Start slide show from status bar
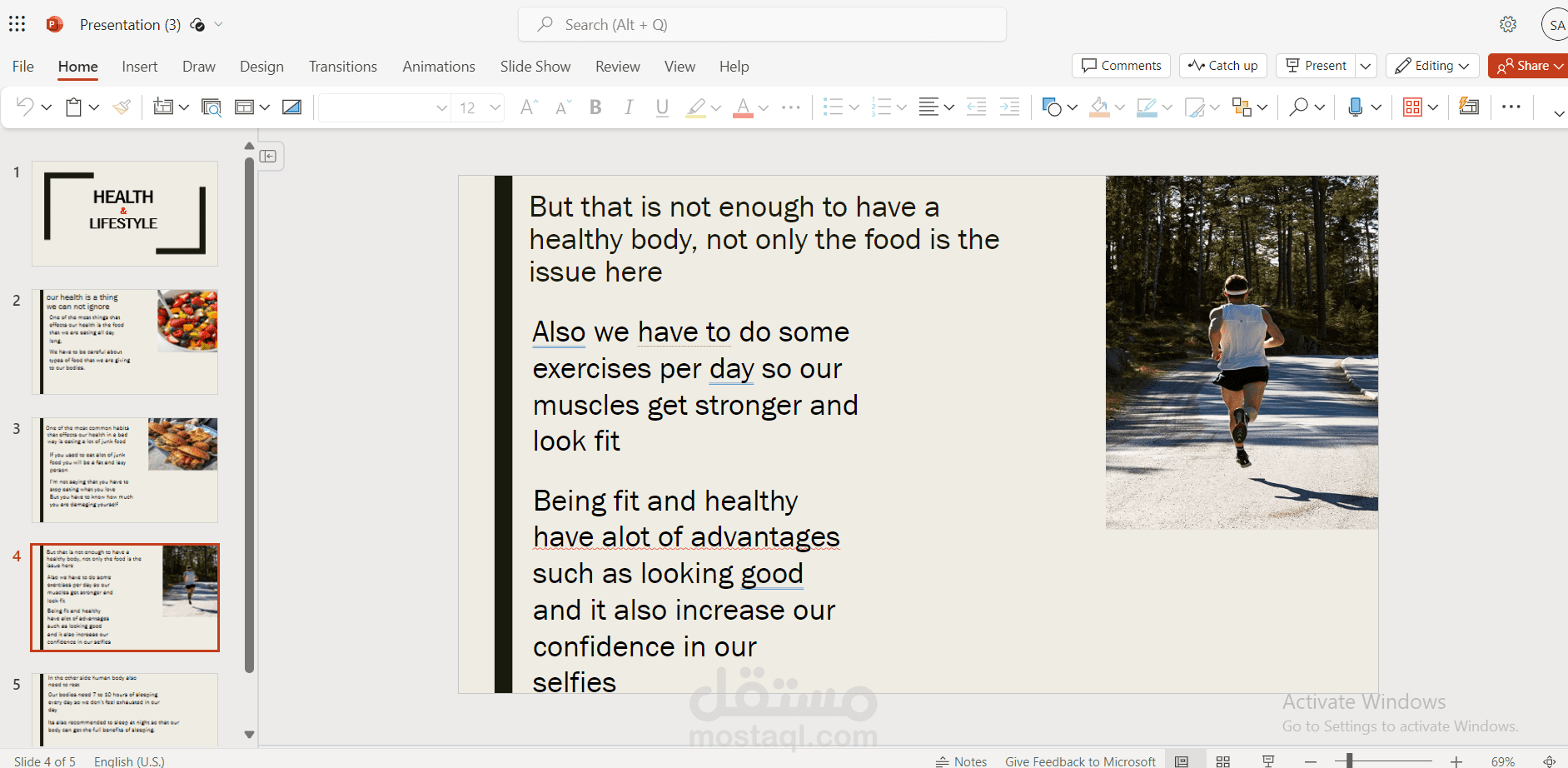The width and height of the screenshot is (1568, 768). (x=1267, y=761)
